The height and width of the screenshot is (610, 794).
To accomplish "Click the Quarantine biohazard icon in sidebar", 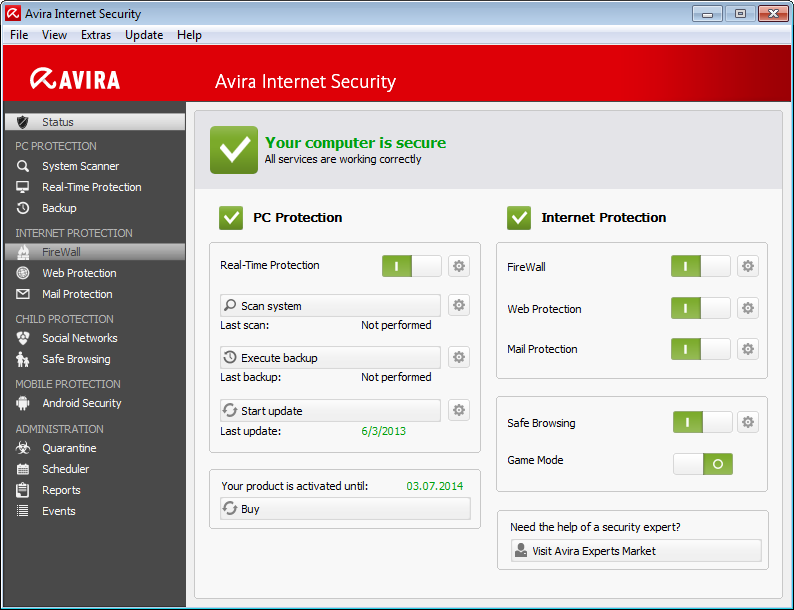I will click(x=23, y=448).
